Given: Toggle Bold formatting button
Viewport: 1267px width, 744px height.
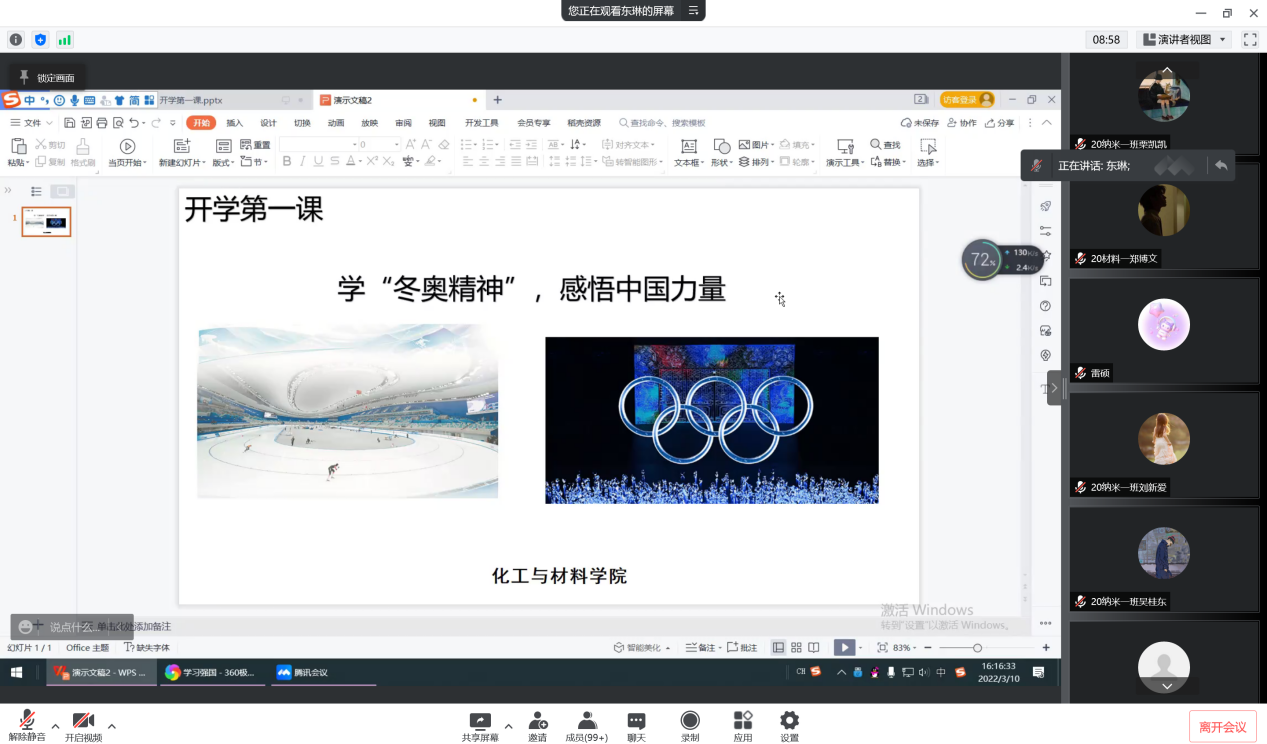Looking at the screenshot, I should tap(286, 161).
